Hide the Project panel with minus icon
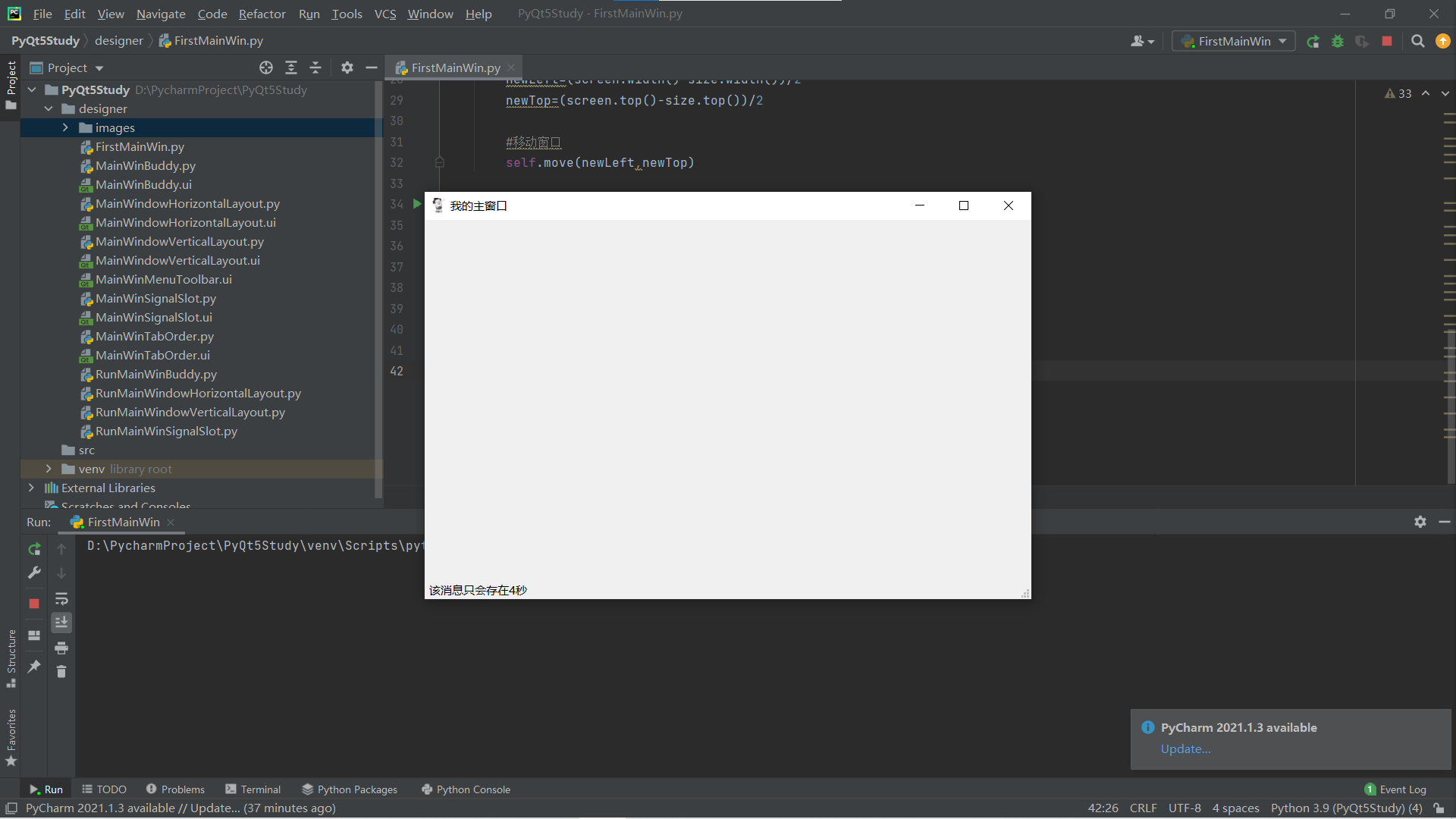Image resolution: width=1456 pixels, height=819 pixels. pos(372,67)
